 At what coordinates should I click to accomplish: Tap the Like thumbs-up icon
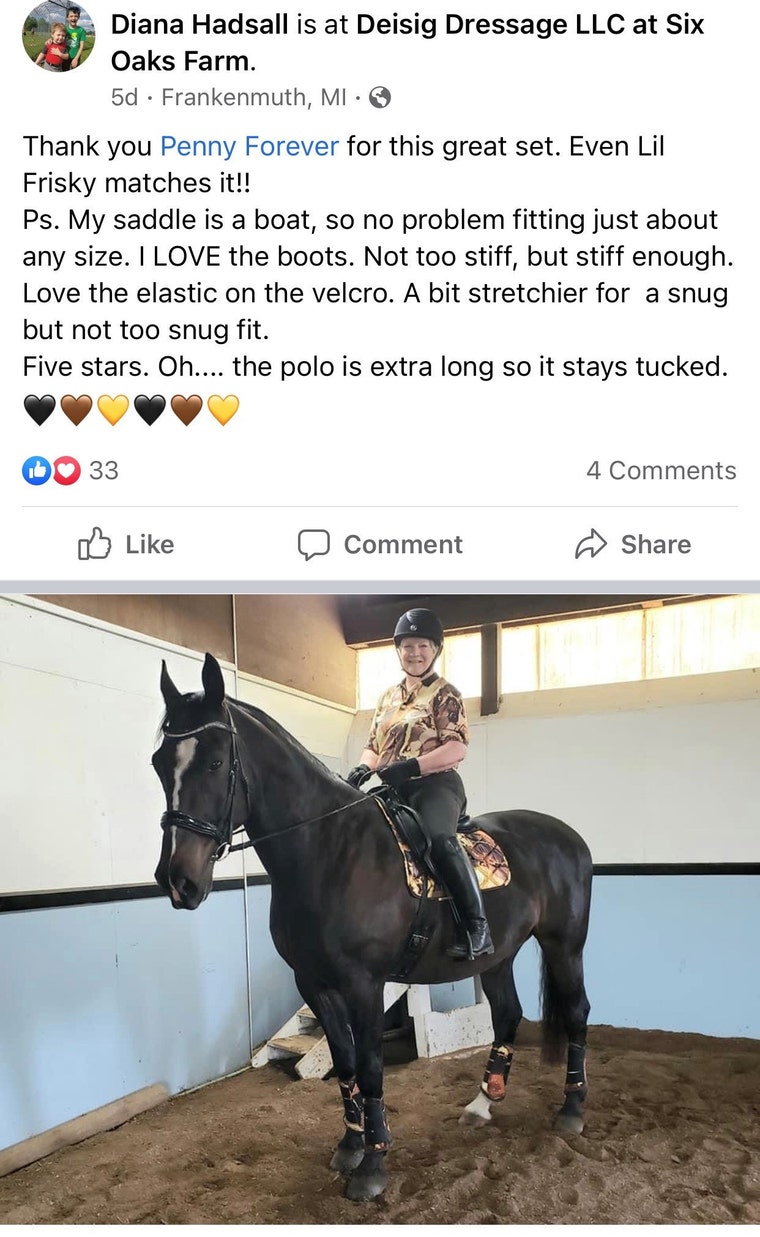94,544
